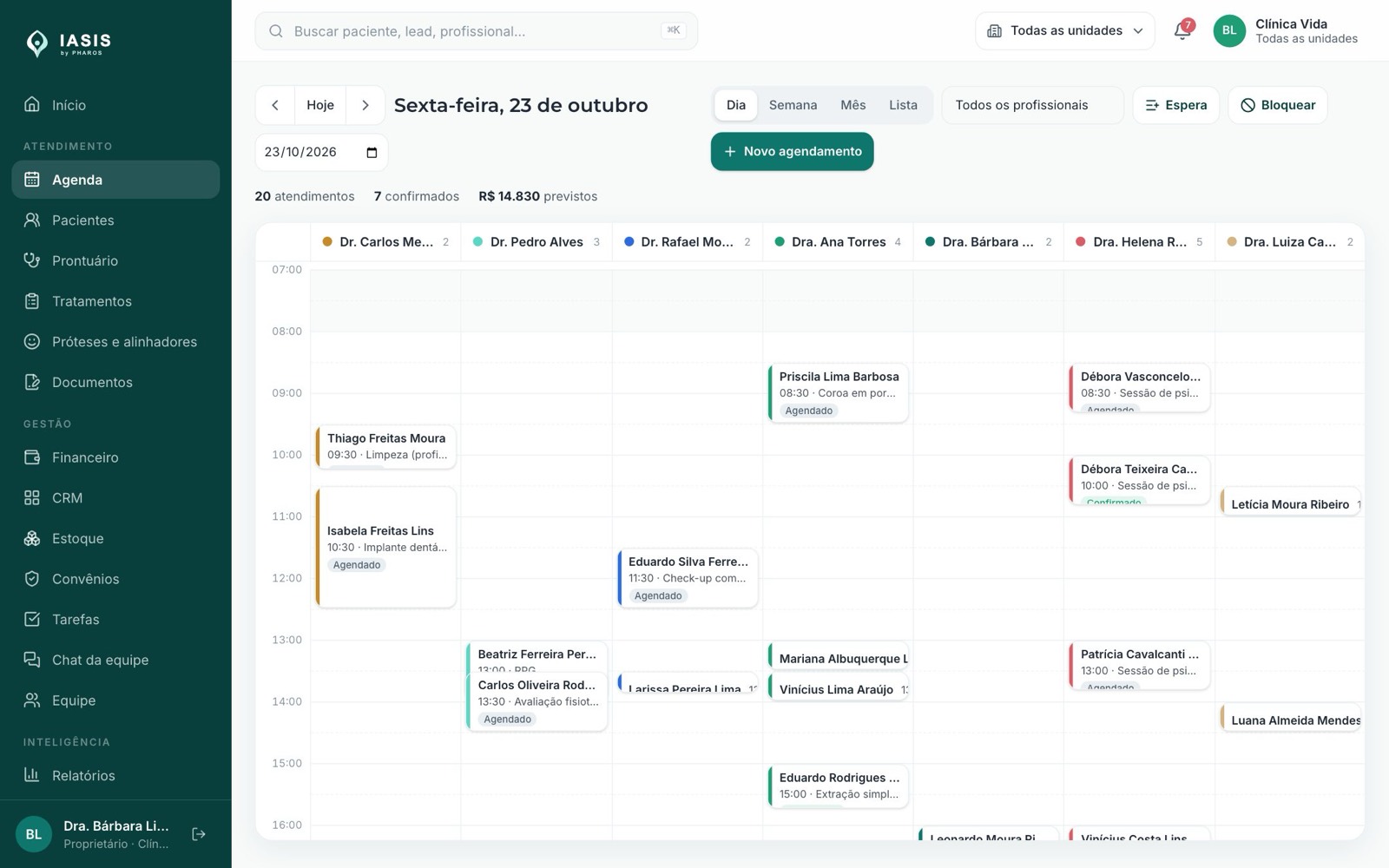
Task: Navigate to Tratamentos
Action: coord(115,301)
